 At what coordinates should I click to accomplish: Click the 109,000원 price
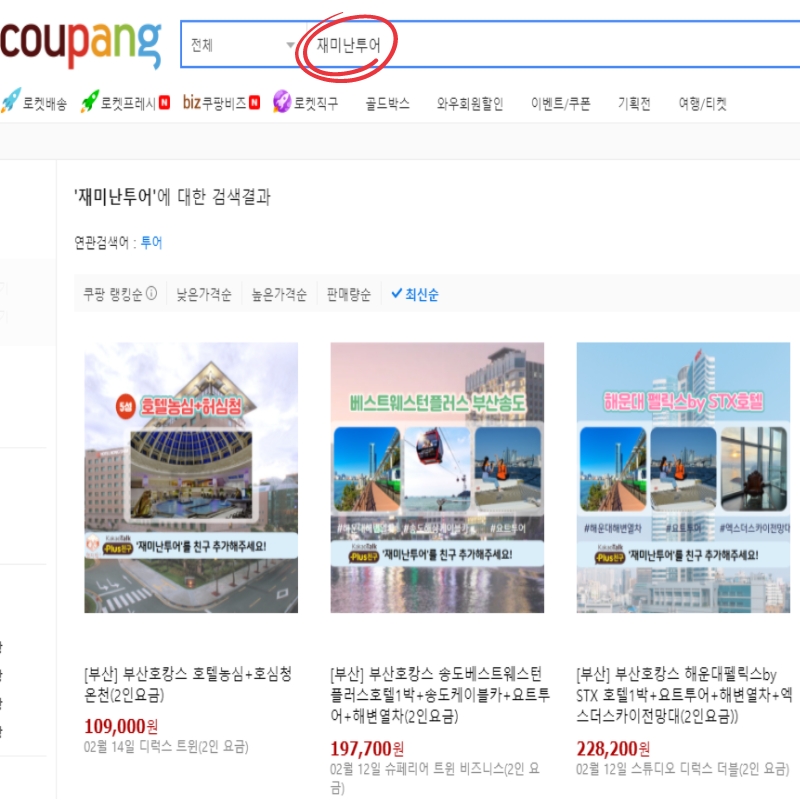(121, 726)
